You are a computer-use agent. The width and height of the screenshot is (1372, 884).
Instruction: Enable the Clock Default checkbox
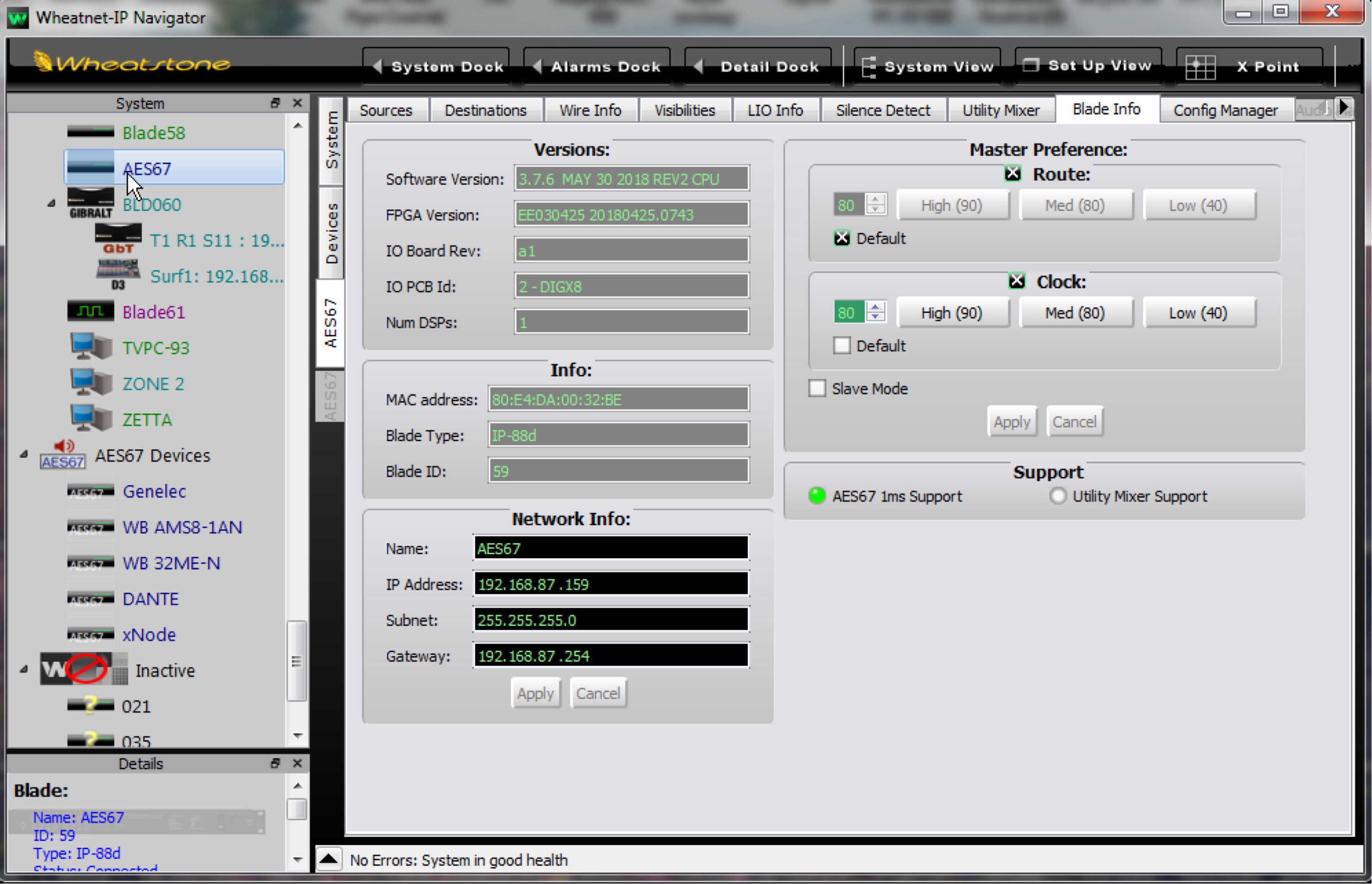(x=841, y=345)
